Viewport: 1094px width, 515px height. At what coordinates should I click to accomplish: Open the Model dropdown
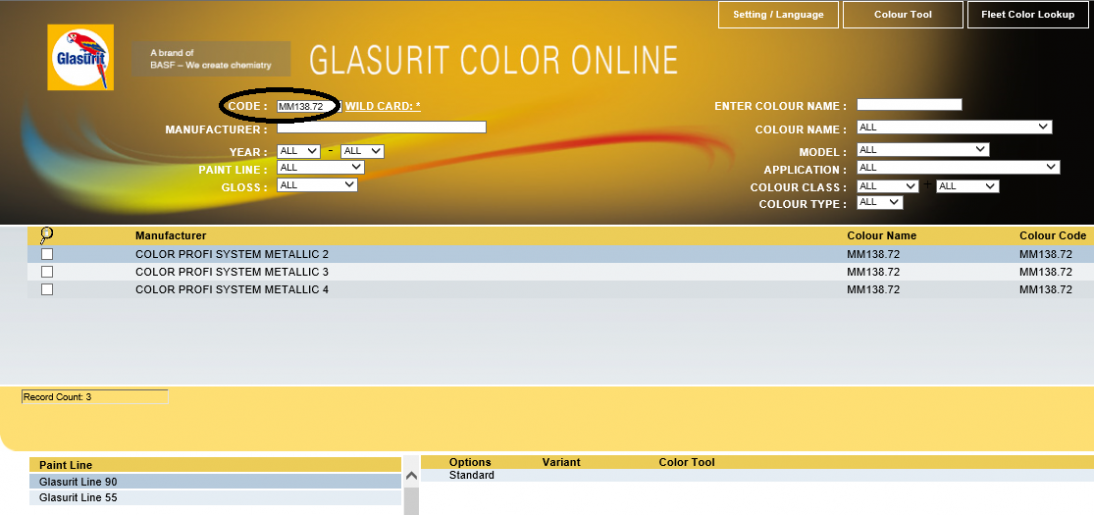coord(923,149)
